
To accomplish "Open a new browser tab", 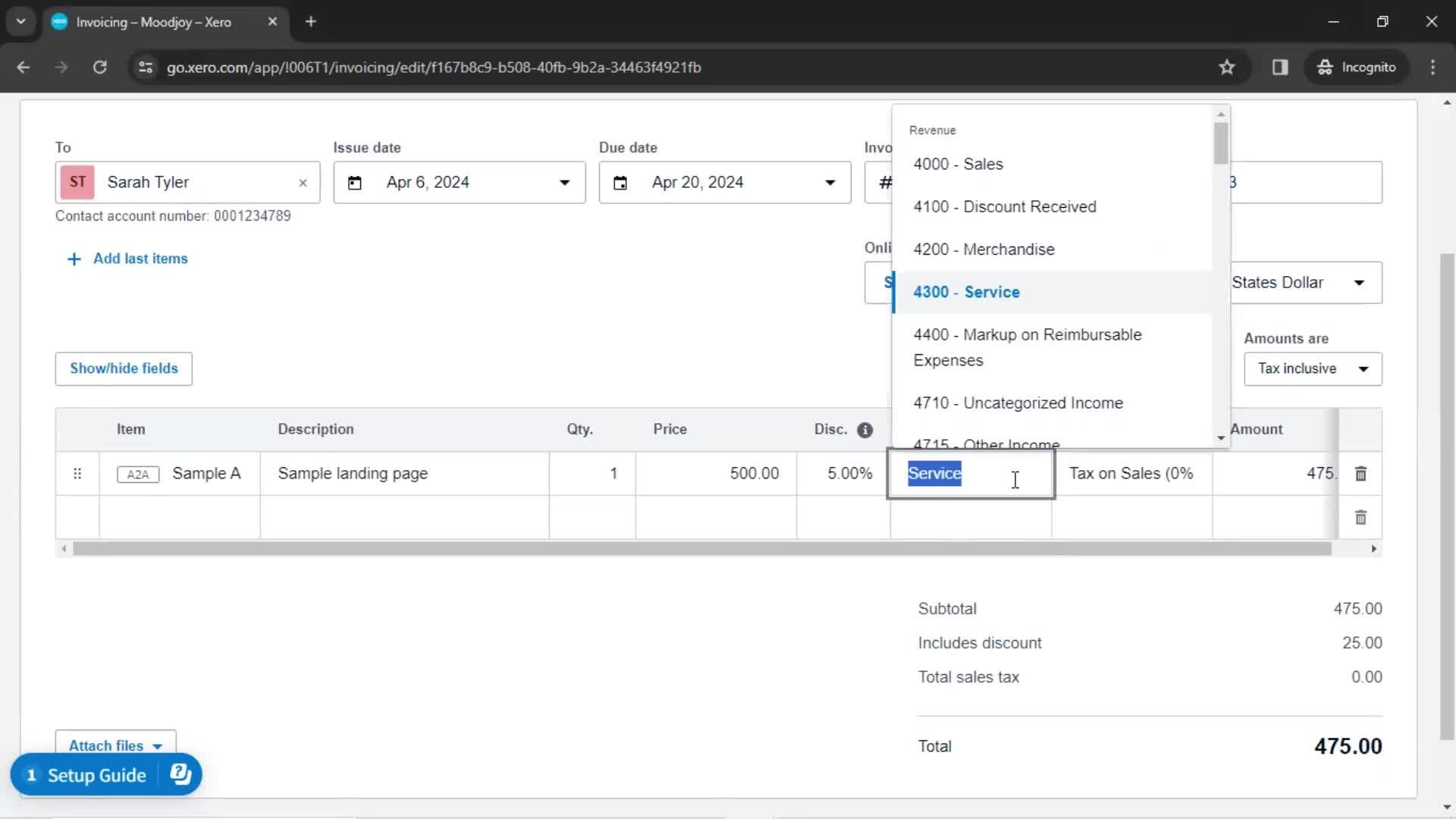I will click(x=311, y=22).
